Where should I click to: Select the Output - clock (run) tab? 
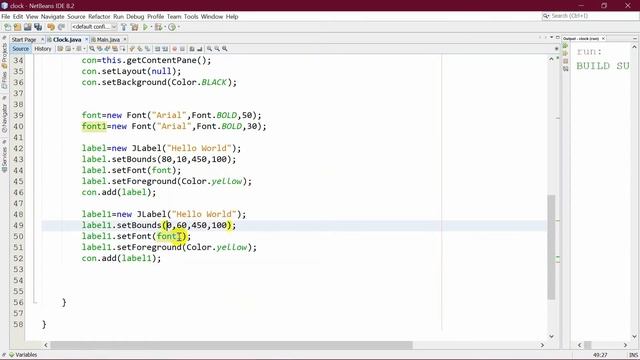coord(580,38)
